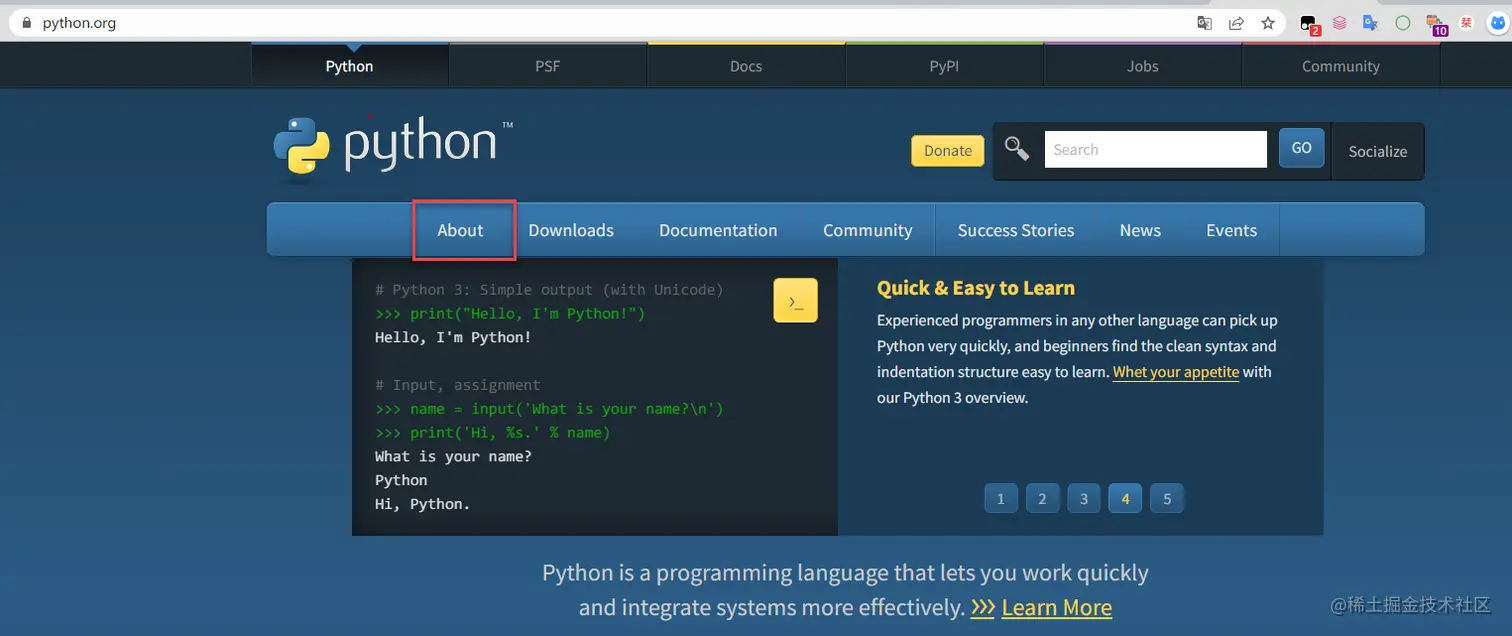The image size is (1512, 636).
Task: Show slide 3 of the carousel
Action: (x=1084, y=498)
